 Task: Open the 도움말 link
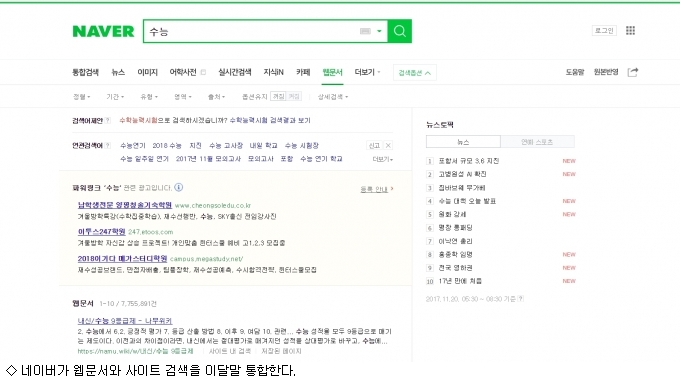tap(575, 72)
